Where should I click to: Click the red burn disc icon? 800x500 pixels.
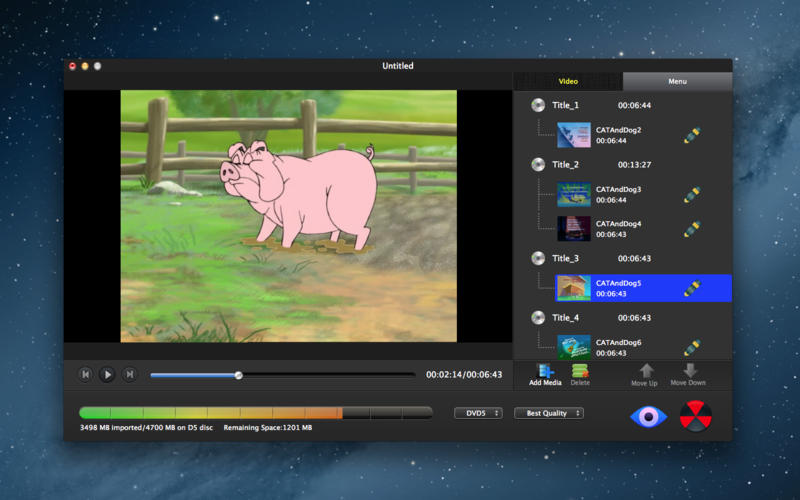coord(695,416)
